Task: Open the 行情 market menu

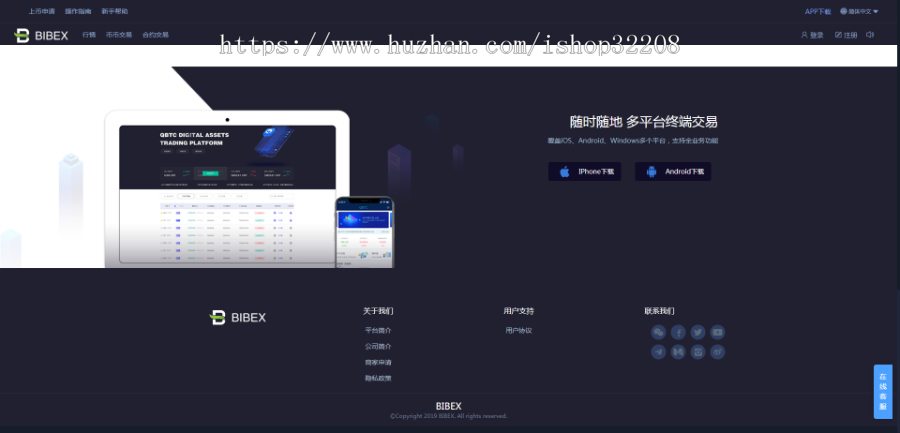Action: (x=89, y=35)
